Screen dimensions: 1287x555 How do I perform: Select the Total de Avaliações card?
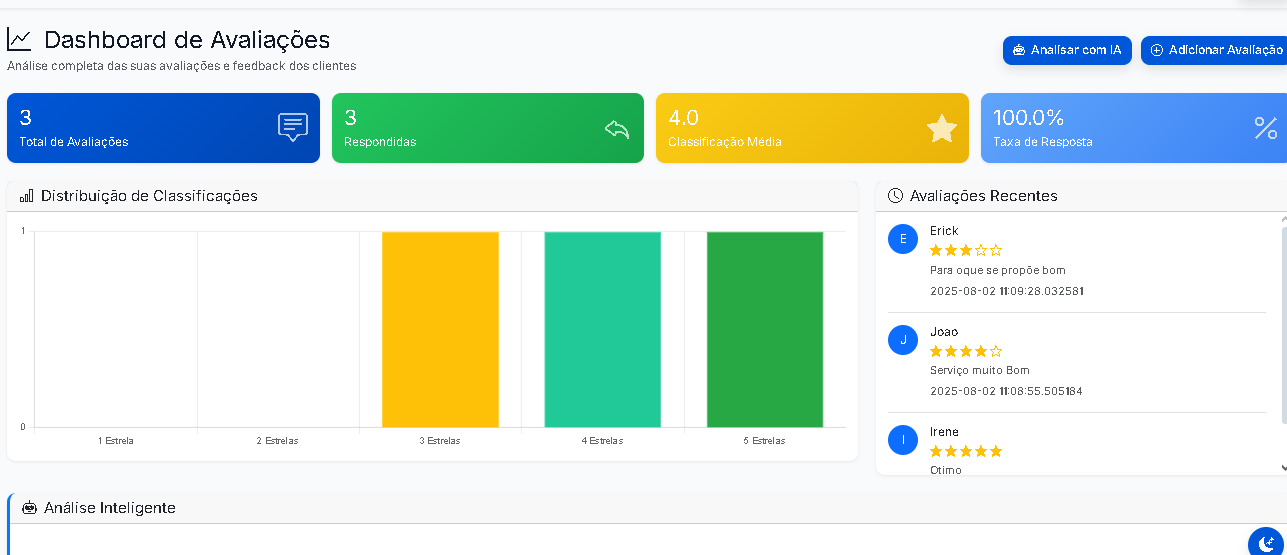[163, 128]
